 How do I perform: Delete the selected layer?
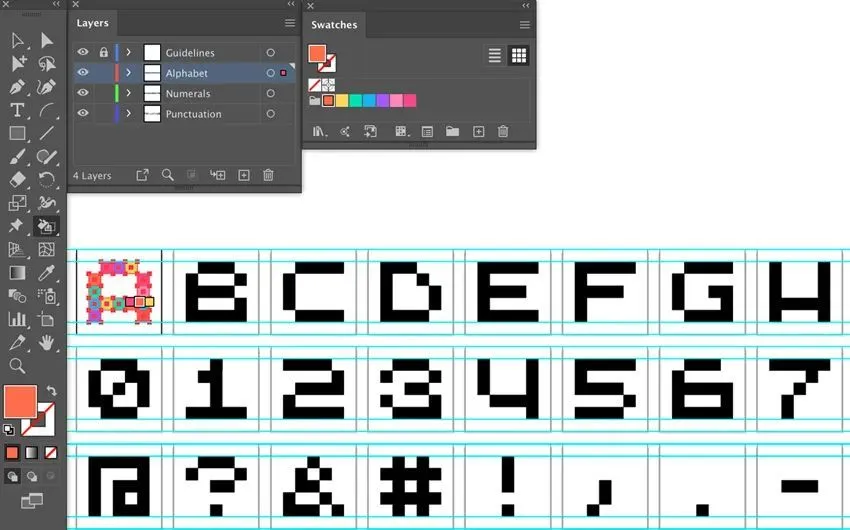(268, 175)
